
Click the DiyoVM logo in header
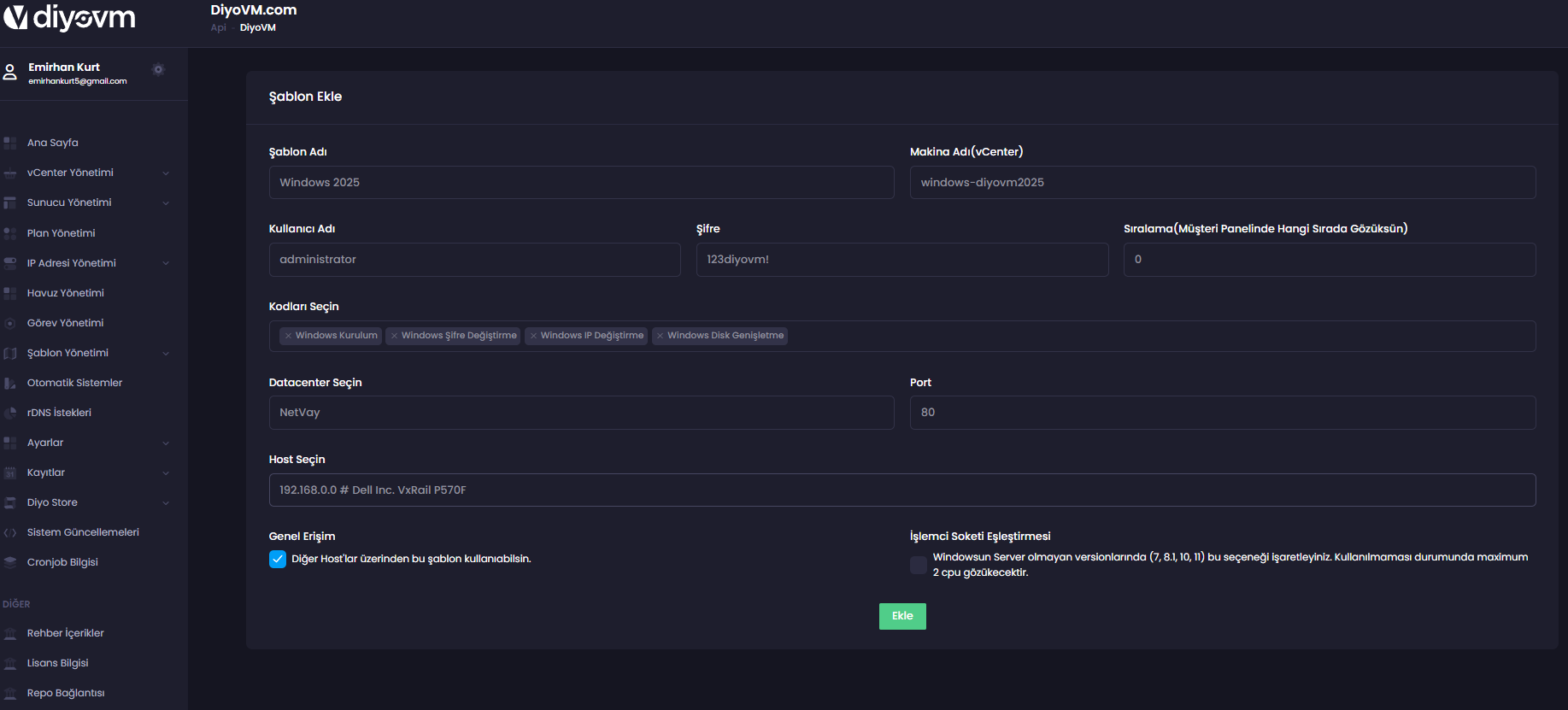70,17
